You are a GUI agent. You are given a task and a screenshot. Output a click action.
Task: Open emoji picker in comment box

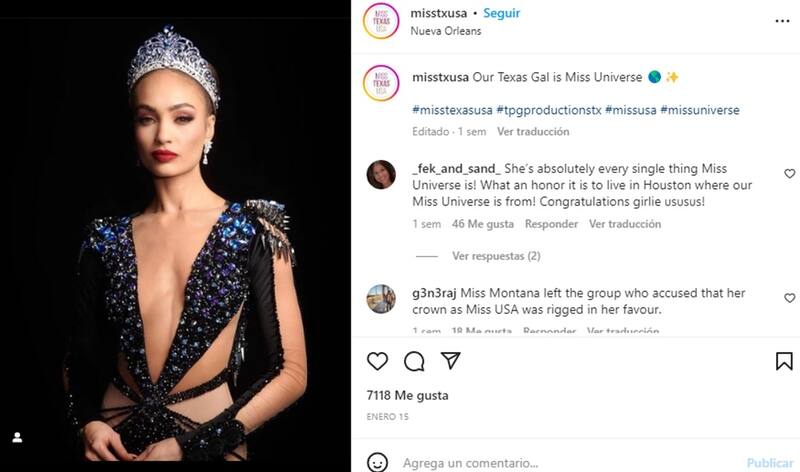coord(377,463)
